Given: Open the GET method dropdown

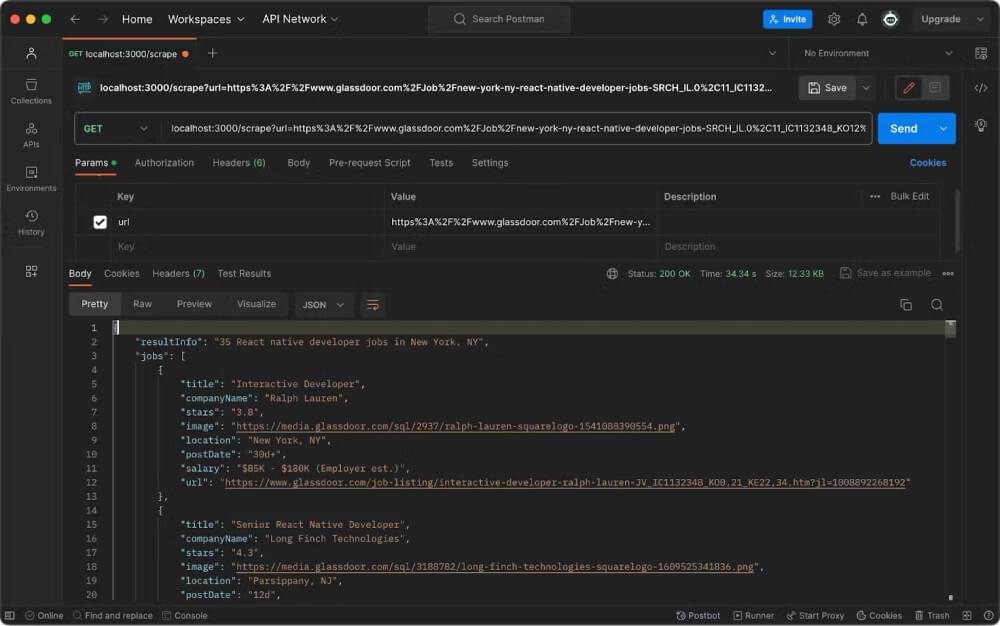Looking at the screenshot, I should [116, 128].
